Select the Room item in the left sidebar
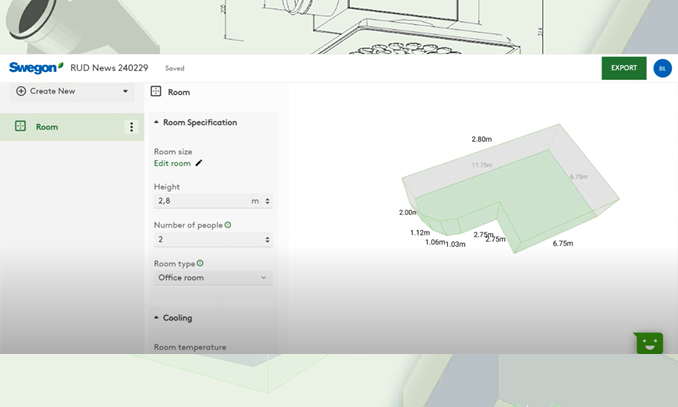Screen dimensions: 678x407 pos(47,127)
